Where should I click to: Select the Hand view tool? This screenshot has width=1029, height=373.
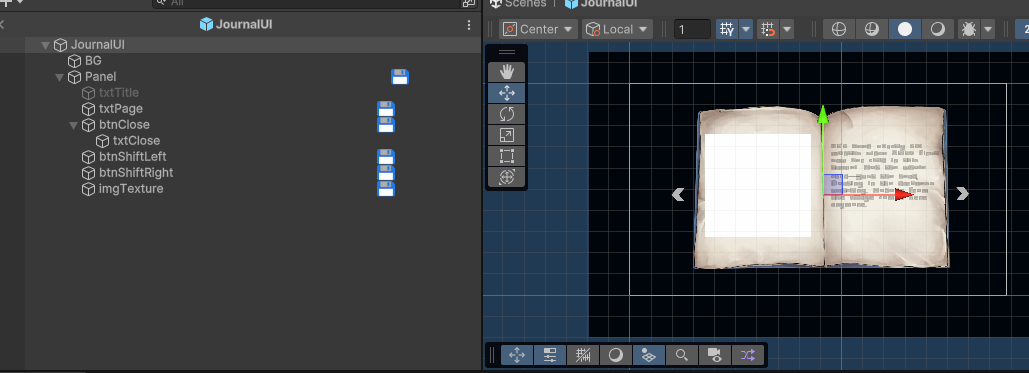click(507, 72)
